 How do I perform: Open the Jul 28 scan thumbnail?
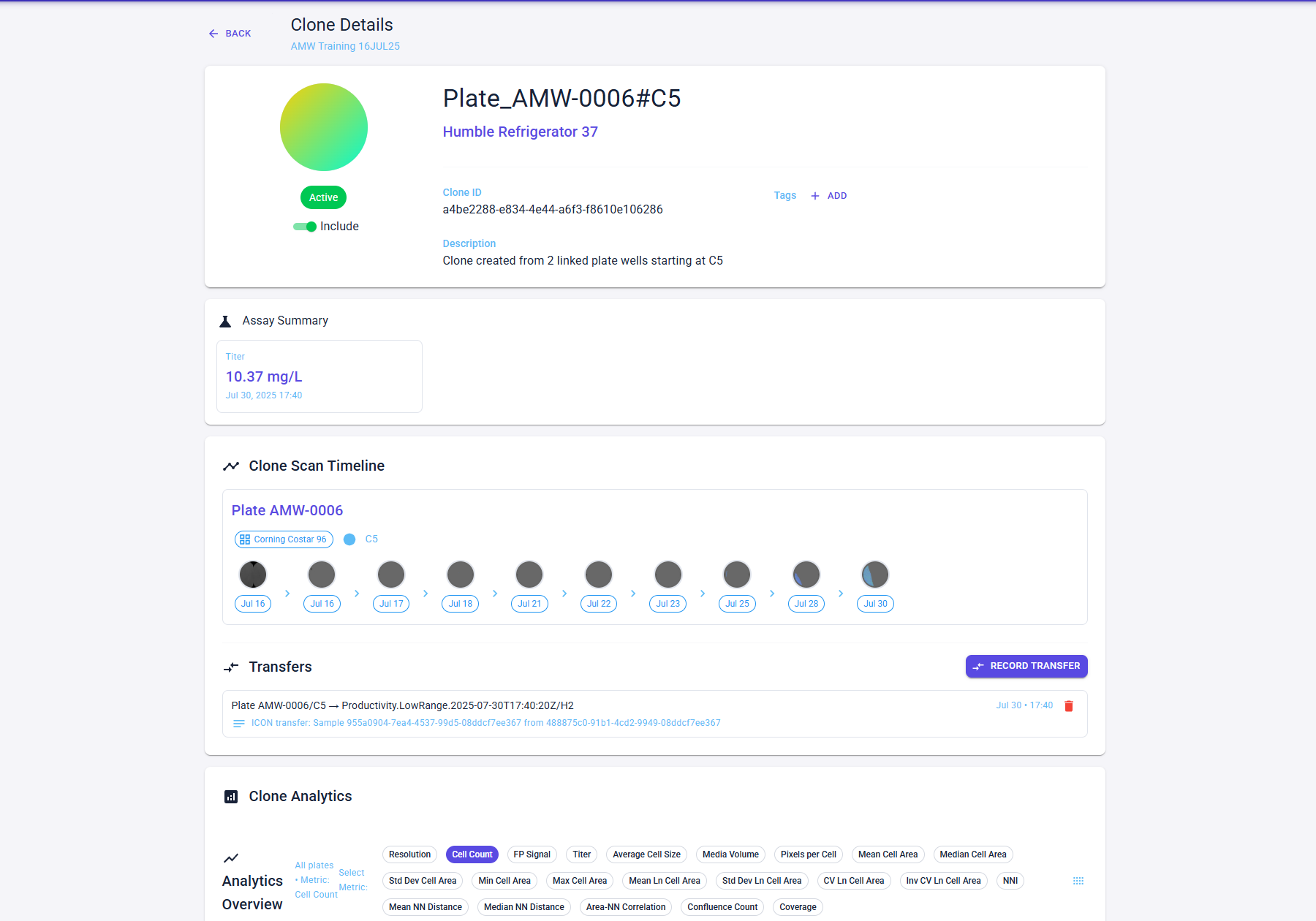tap(806, 575)
